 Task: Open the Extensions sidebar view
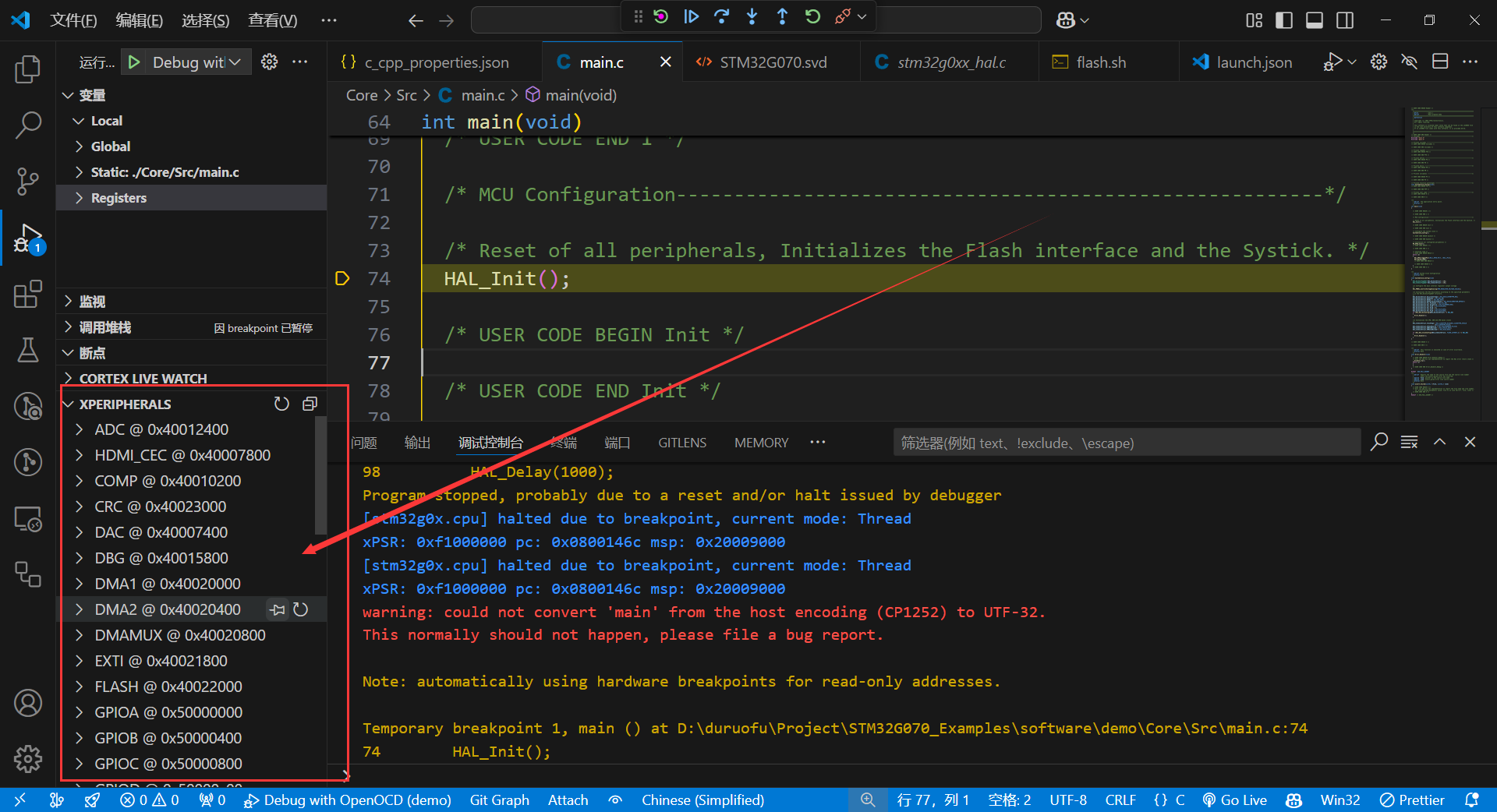(28, 295)
